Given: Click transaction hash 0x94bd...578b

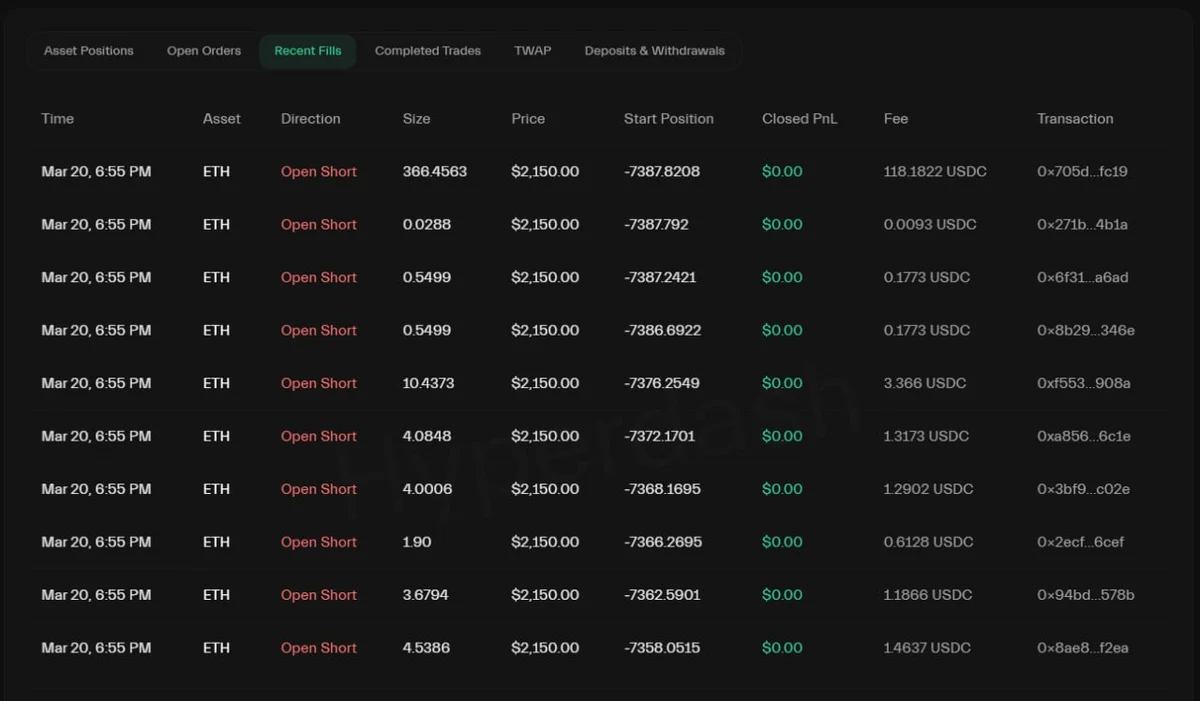Looking at the screenshot, I should tap(1085, 596).
